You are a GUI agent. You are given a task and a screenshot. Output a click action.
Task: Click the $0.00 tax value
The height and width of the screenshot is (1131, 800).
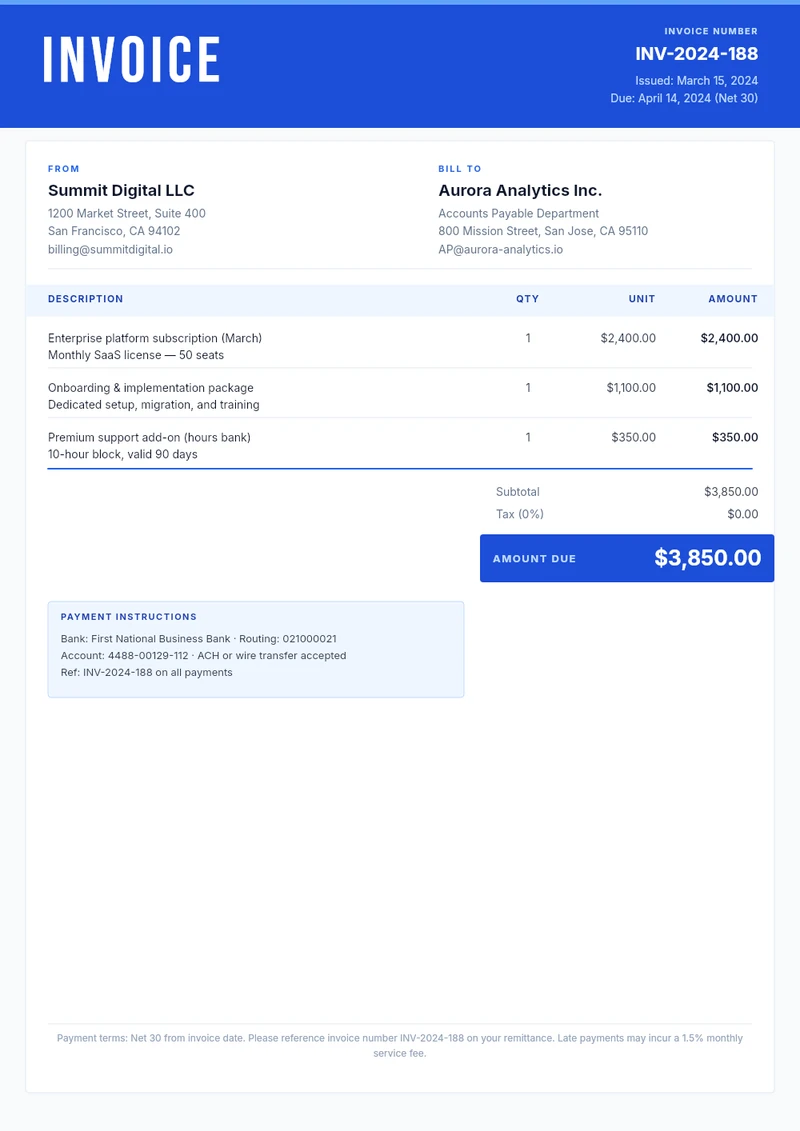coord(742,514)
